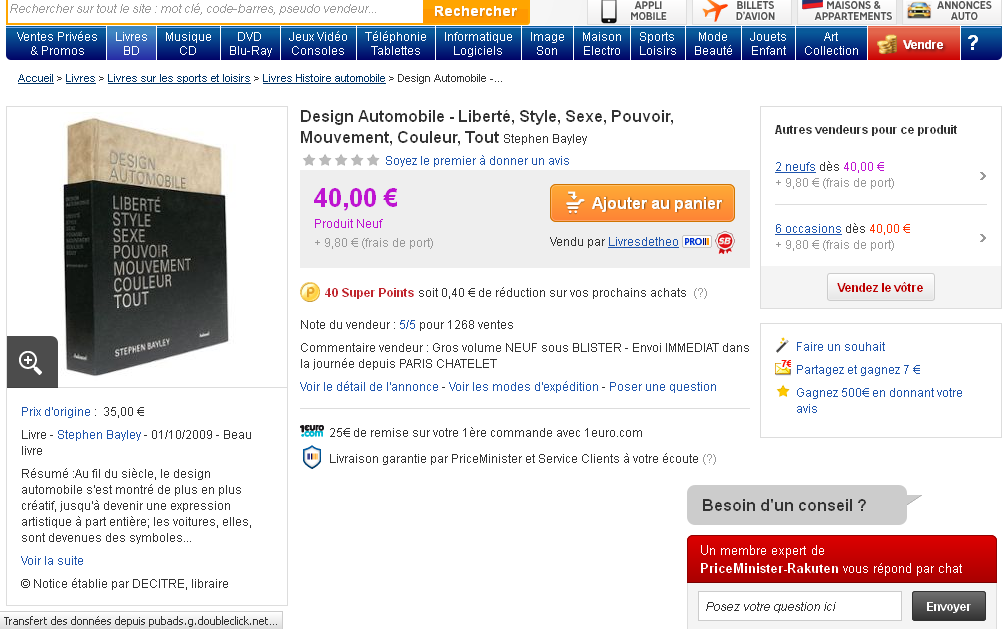
Task: Open the Livres BD menu tab
Action: point(131,44)
